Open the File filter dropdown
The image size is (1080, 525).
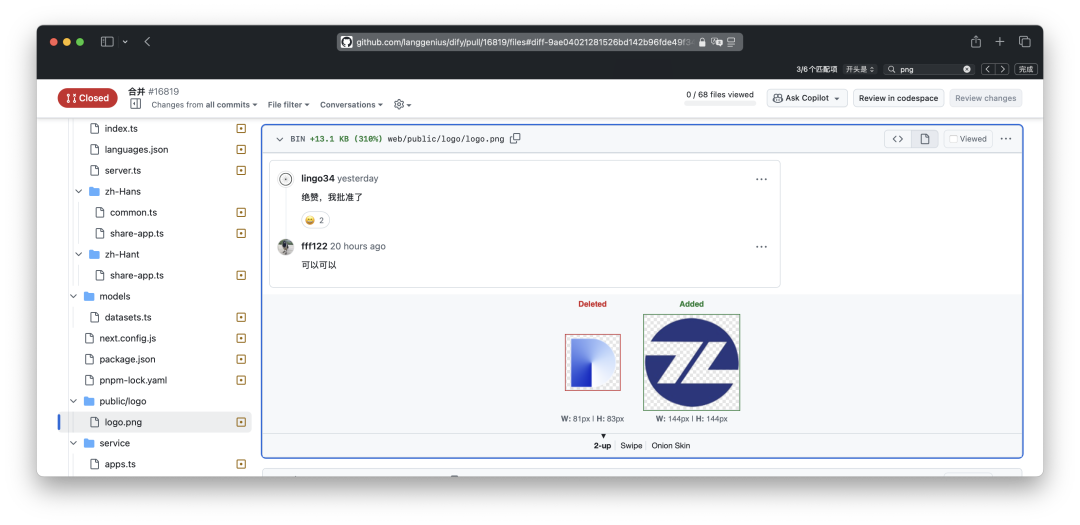click(288, 105)
